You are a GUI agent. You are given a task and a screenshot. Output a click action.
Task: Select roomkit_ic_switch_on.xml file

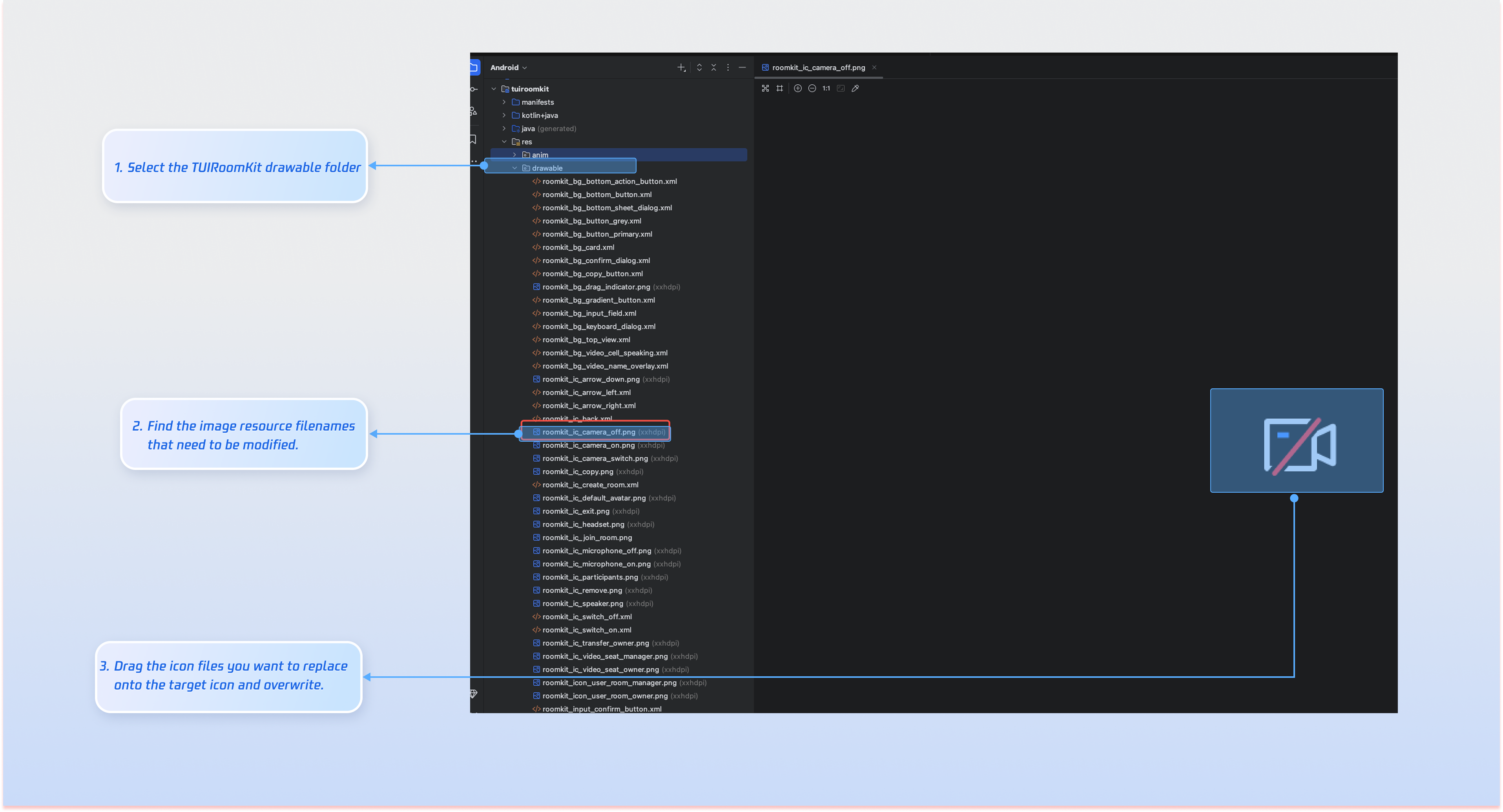point(582,630)
